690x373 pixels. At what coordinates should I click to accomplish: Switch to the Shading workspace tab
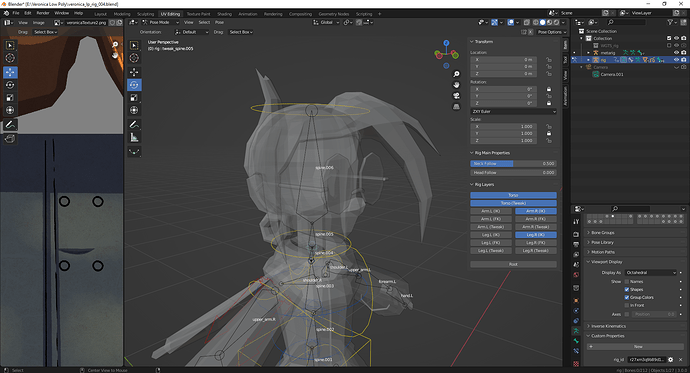tap(224, 14)
